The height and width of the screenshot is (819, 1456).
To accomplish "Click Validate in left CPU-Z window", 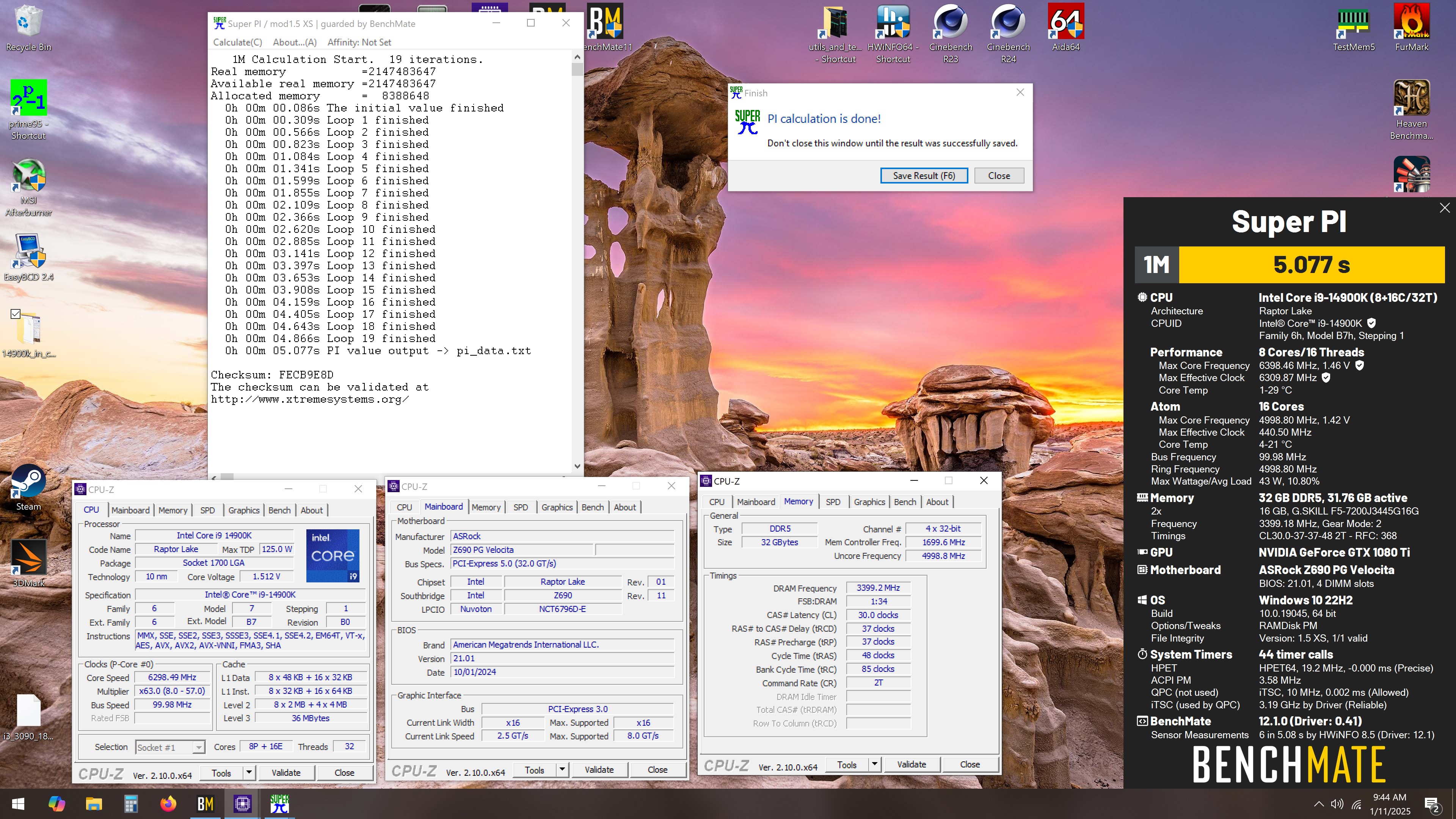I will [x=286, y=773].
